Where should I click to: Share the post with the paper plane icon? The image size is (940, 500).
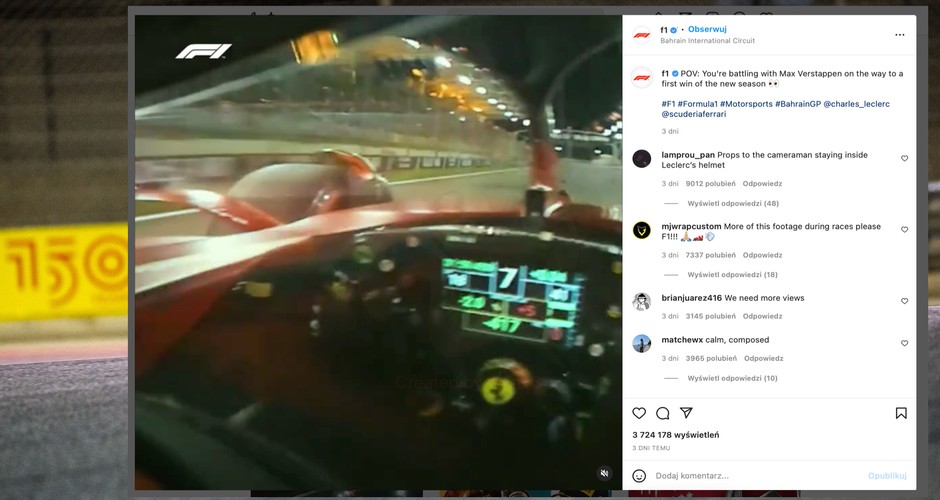(686, 412)
